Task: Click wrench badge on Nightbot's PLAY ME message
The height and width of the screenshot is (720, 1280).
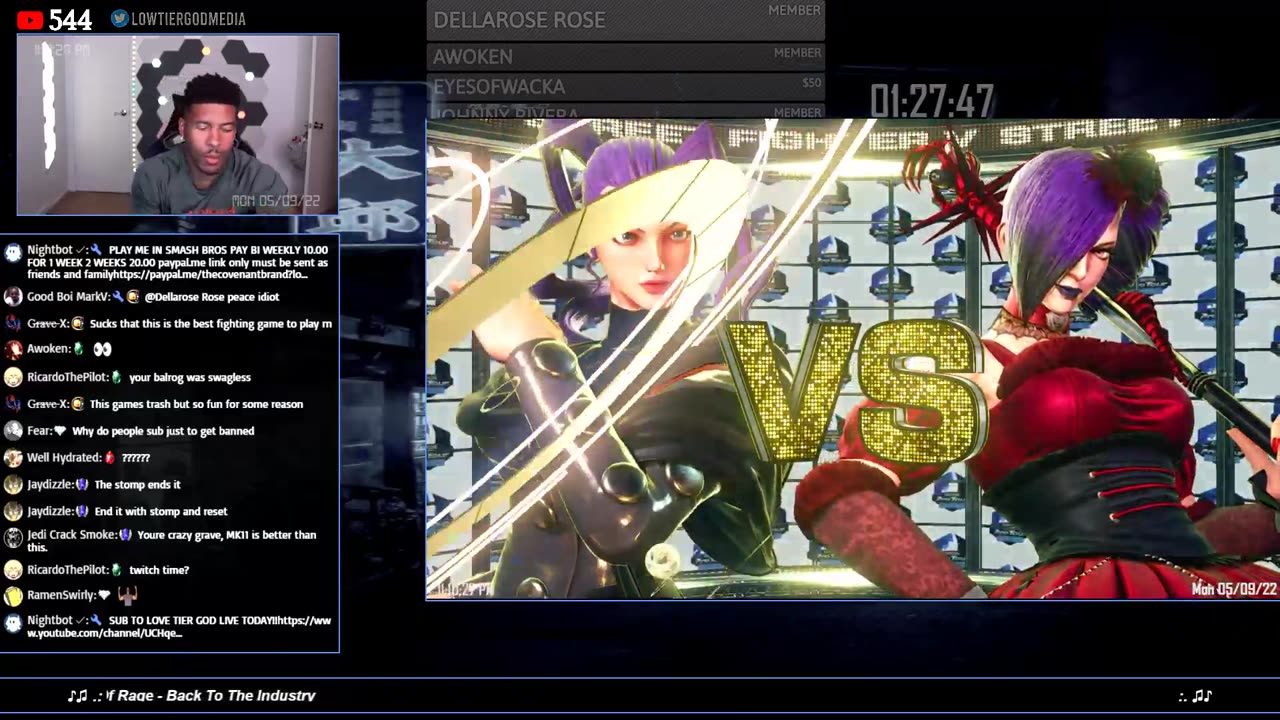Action: point(95,250)
